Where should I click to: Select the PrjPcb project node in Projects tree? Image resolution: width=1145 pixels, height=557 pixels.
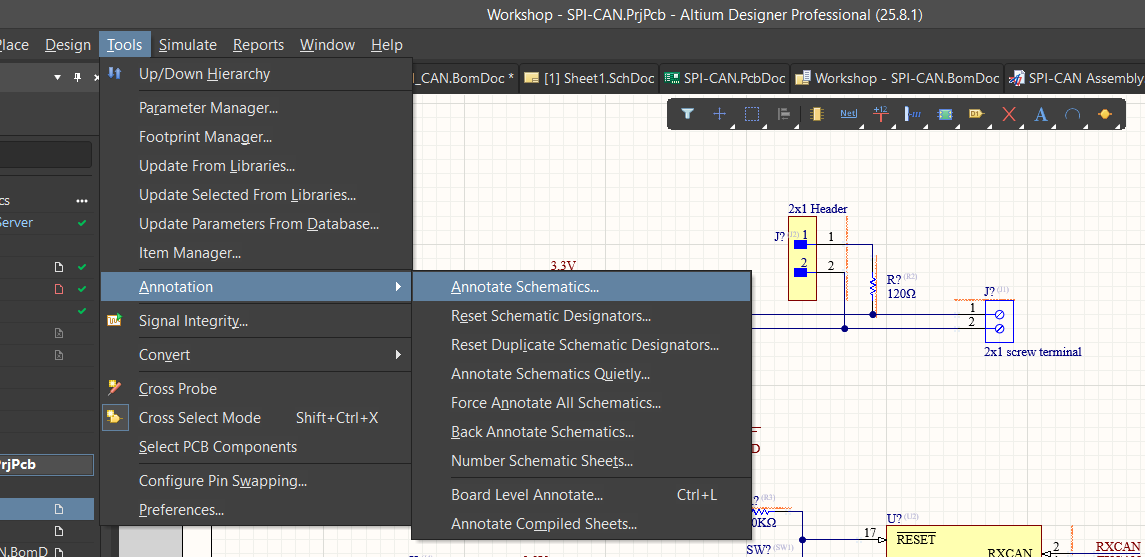point(47,464)
